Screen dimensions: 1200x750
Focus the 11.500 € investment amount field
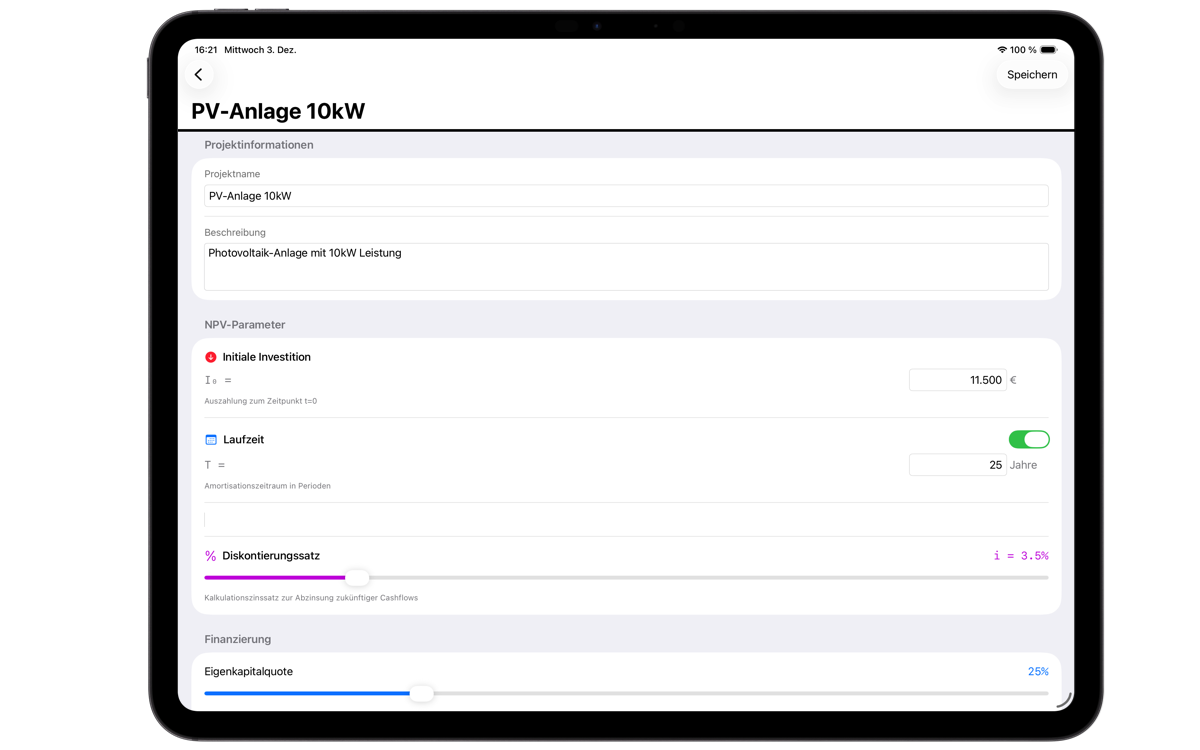pyautogui.click(x=957, y=379)
